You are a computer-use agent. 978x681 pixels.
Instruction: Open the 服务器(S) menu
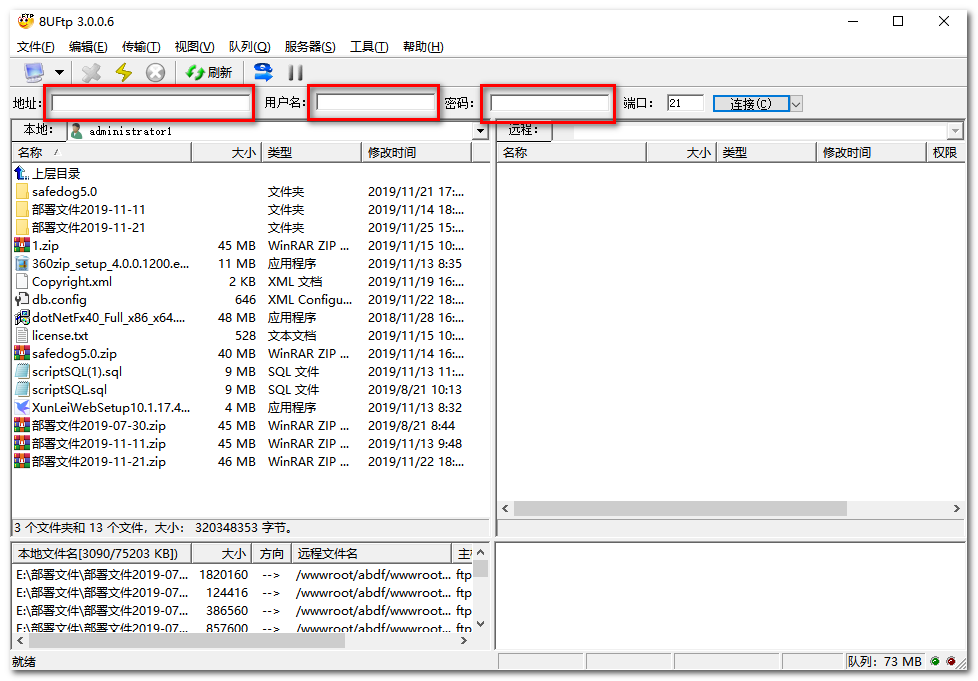(310, 47)
